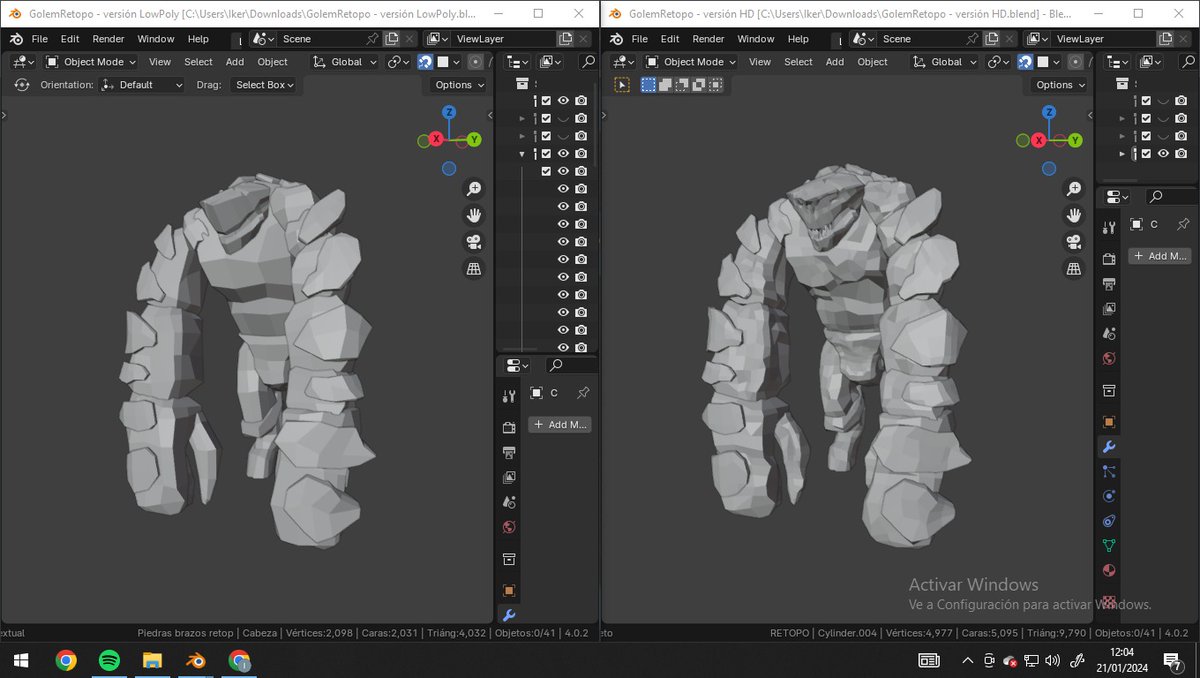Open File menu in LowPoly window

[40, 39]
